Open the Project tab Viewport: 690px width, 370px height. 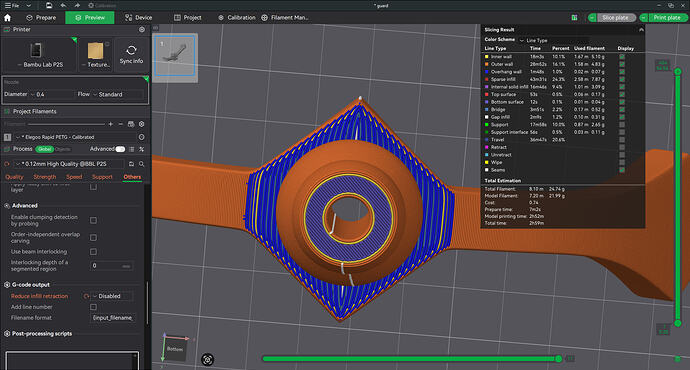188,18
